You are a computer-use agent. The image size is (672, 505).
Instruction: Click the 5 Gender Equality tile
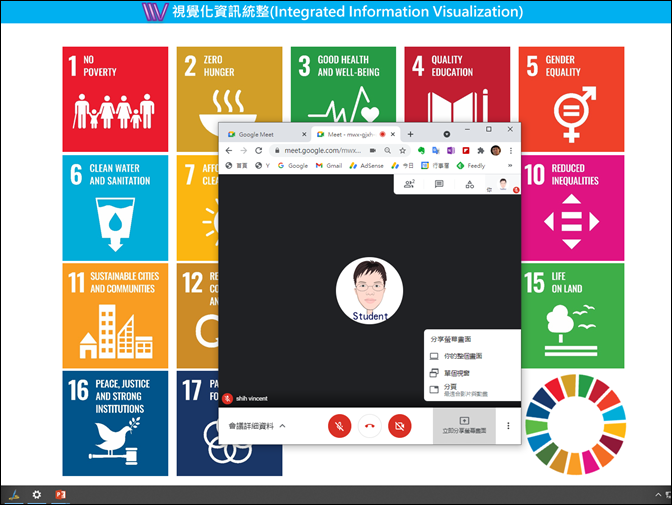pos(572,99)
